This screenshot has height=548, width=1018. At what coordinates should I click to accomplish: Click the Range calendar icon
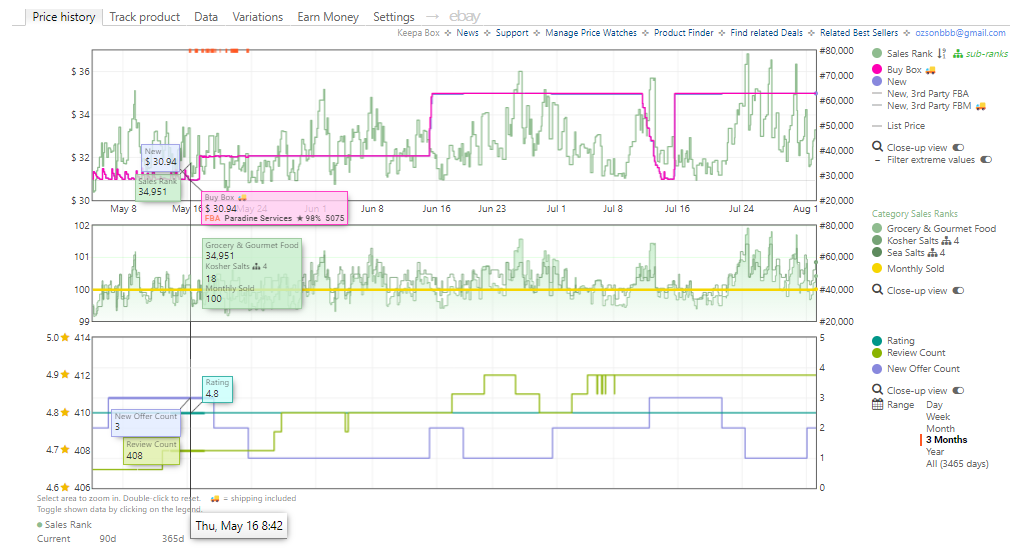[877, 405]
